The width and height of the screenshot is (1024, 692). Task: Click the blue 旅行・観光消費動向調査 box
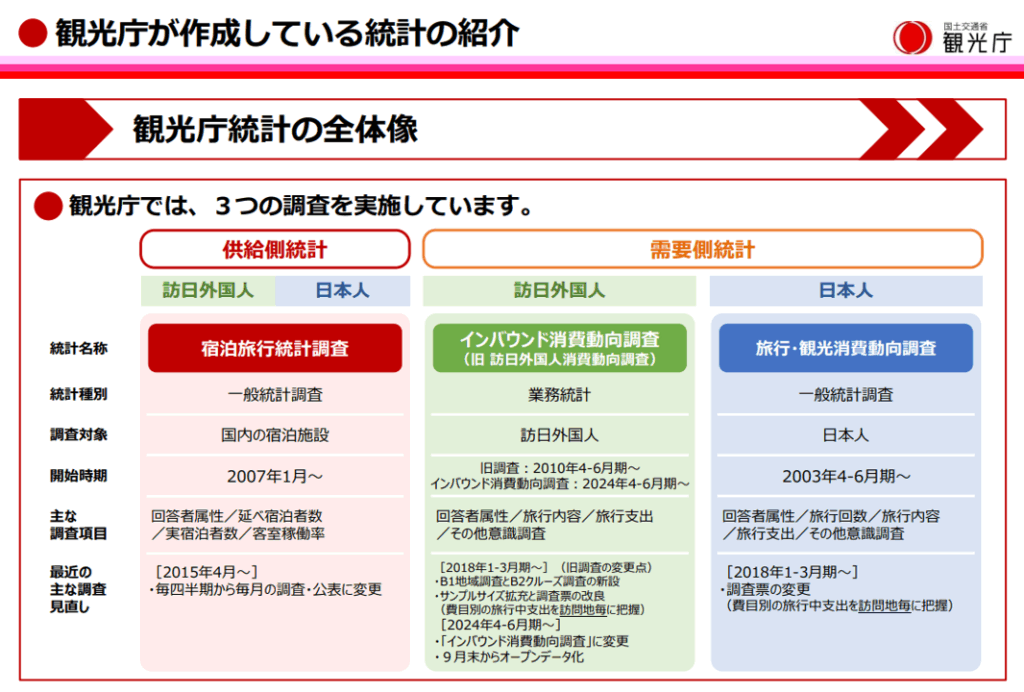(x=845, y=348)
